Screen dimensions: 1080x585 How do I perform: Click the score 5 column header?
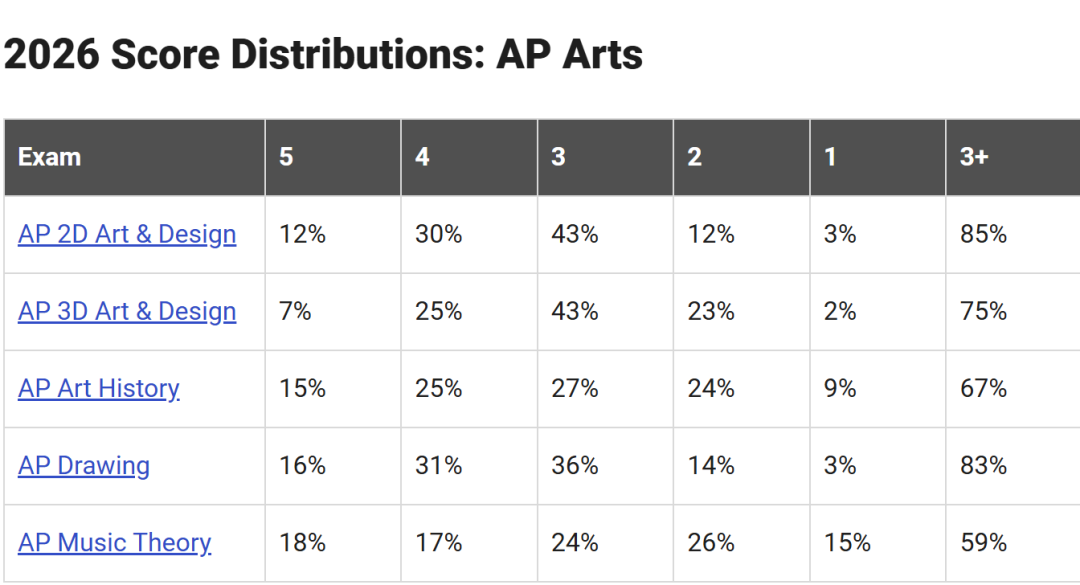click(x=333, y=157)
